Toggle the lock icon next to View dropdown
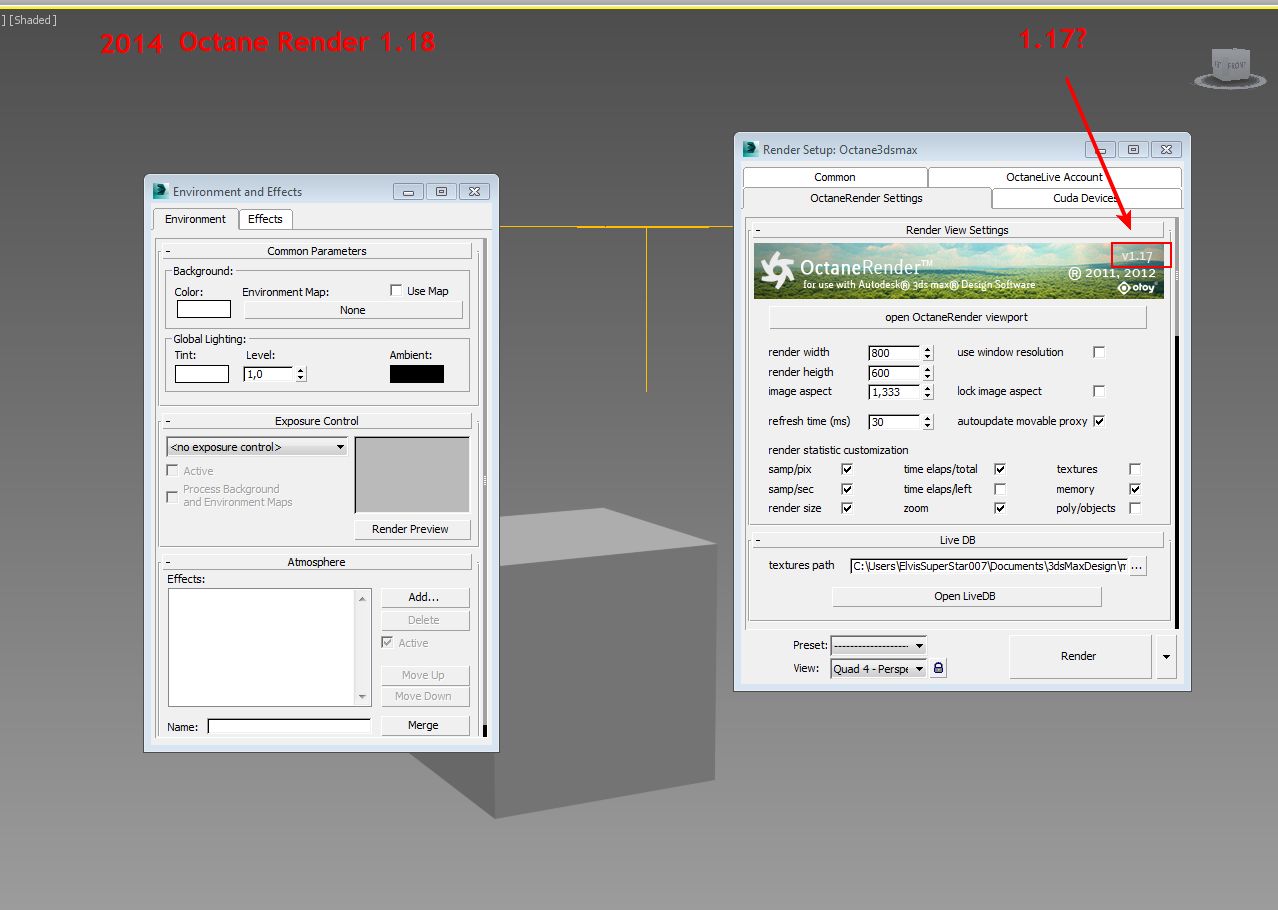Viewport: 1278px width, 910px height. pos(938,668)
